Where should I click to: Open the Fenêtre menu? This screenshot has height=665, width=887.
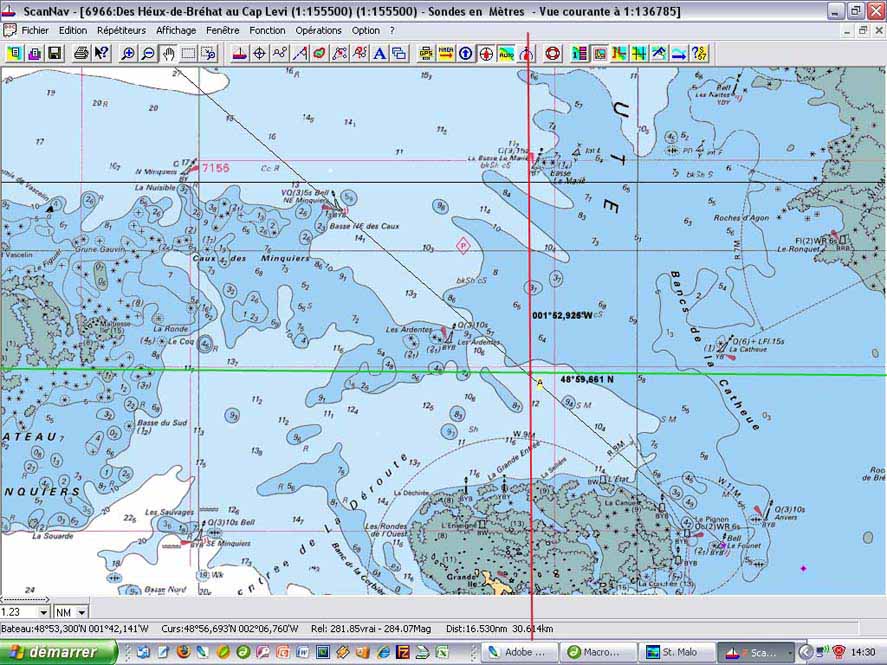click(222, 31)
